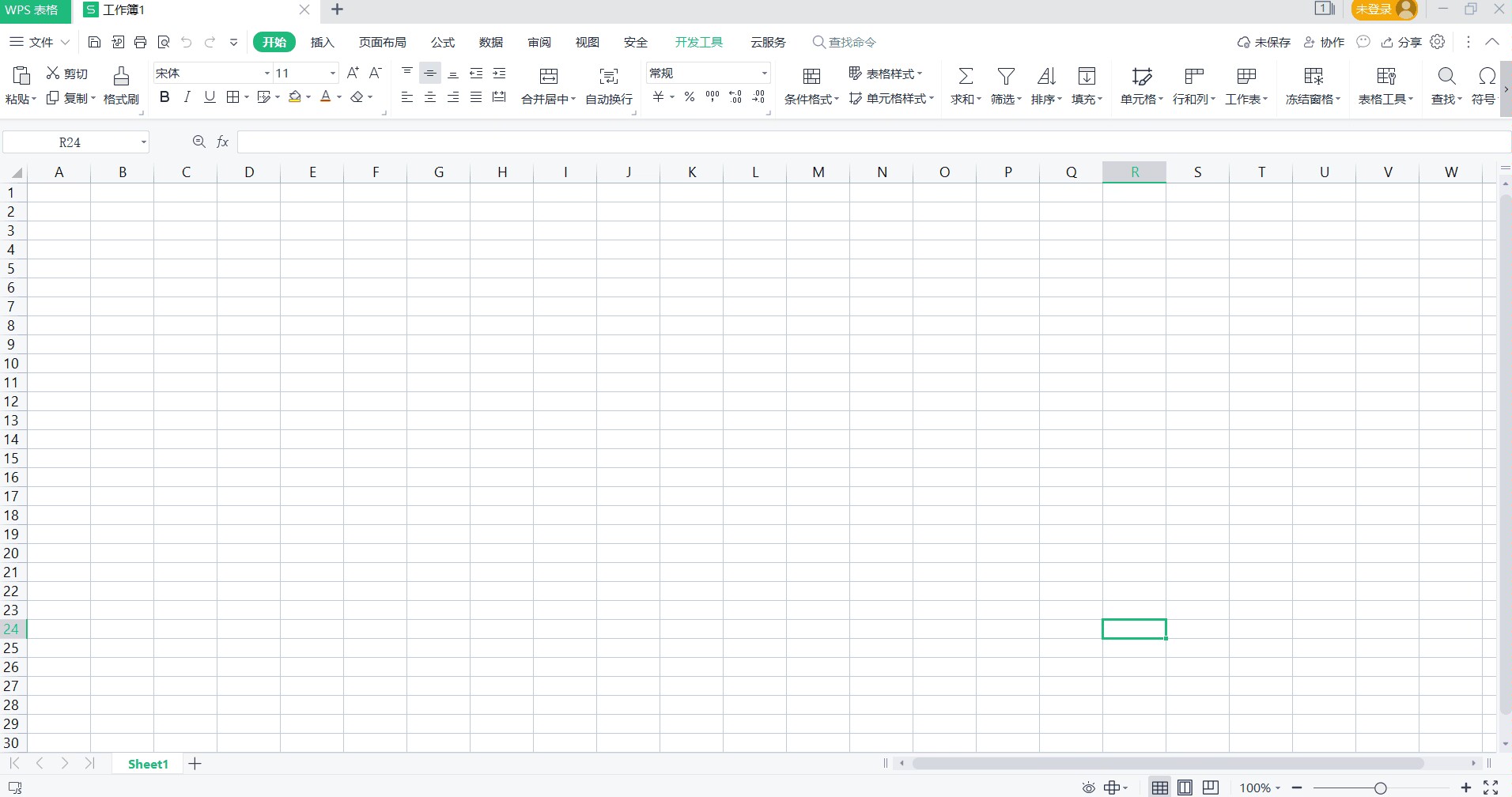Click the Wrap Text (自动换行) icon
This screenshot has width=1512, height=797.
pos(608,76)
